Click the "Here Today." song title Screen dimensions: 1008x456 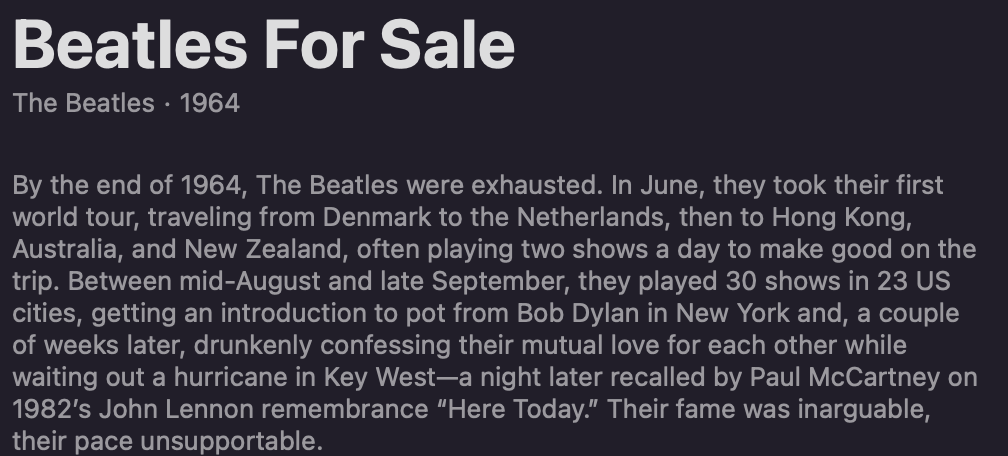coord(518,409)
